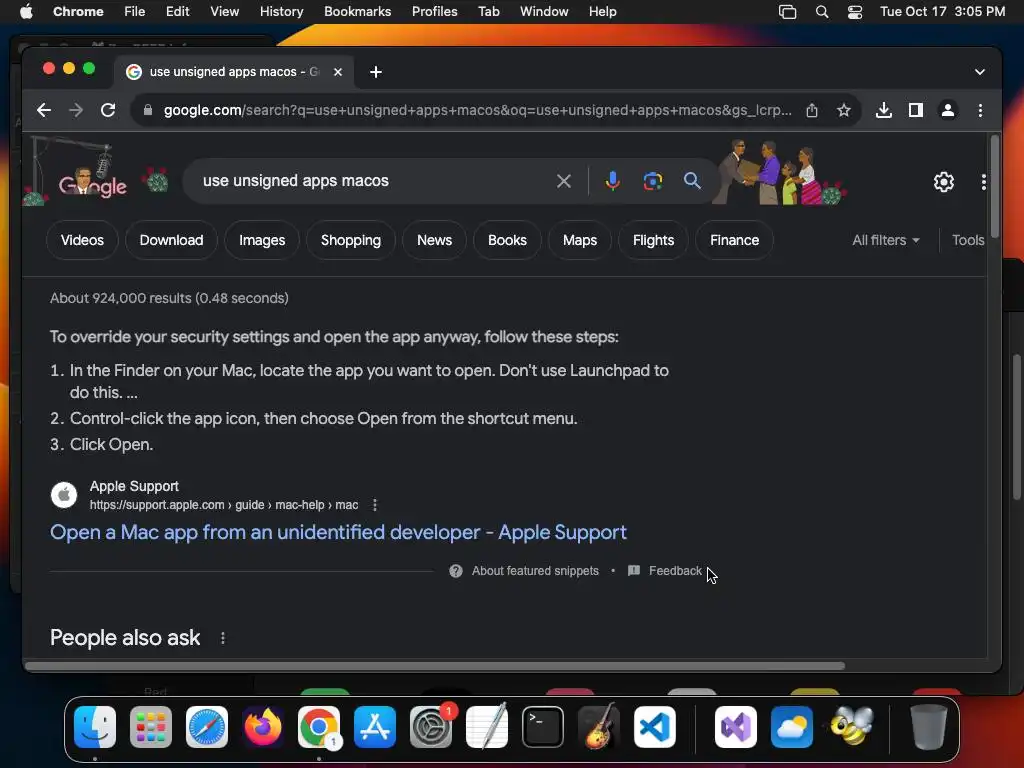
Task: Share this page via the share icon
Action: point(812,110)
